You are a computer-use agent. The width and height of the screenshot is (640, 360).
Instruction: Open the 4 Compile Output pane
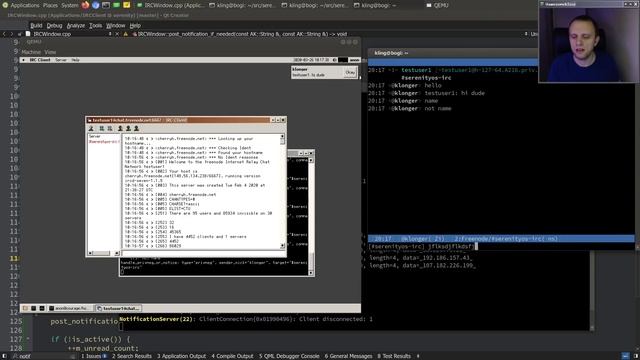pos(232,356)
